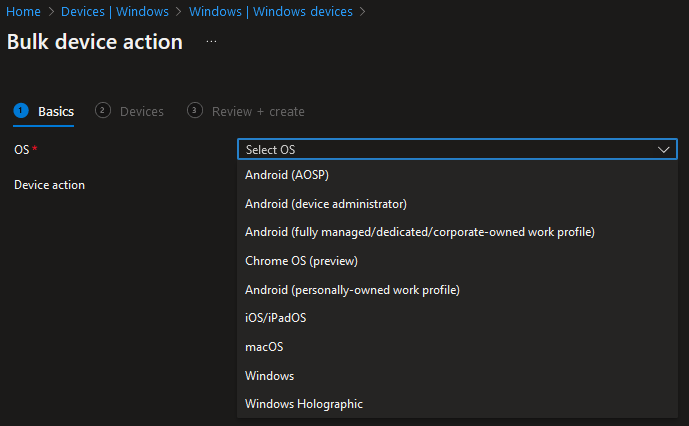Choose Android (AOSP) option
The height and width of the screenshot is (426, 689).
457,175
